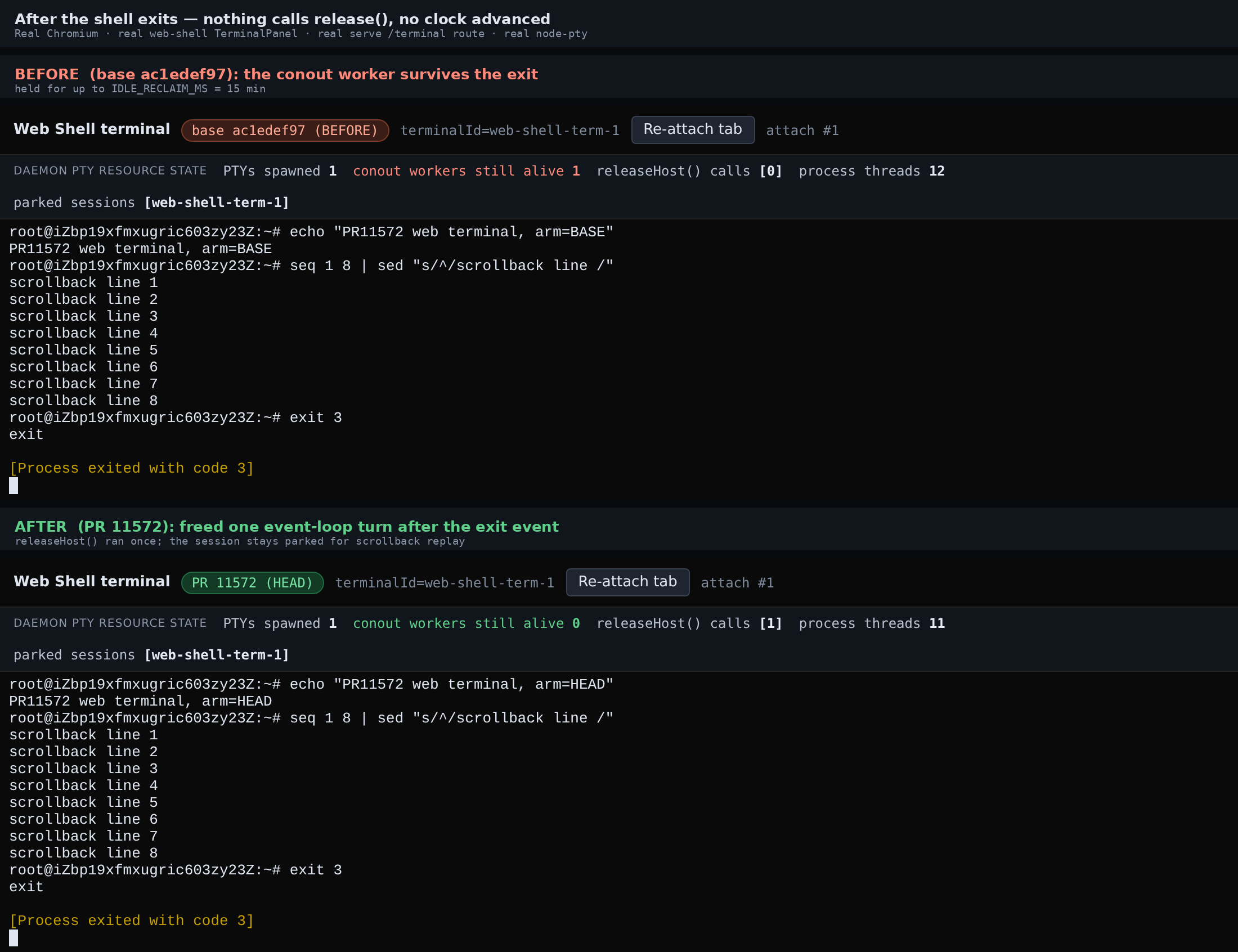Click Re-attach tab button in AFTER panel
The height and width of the screenshot is (952, 1238).
point(627,582)
